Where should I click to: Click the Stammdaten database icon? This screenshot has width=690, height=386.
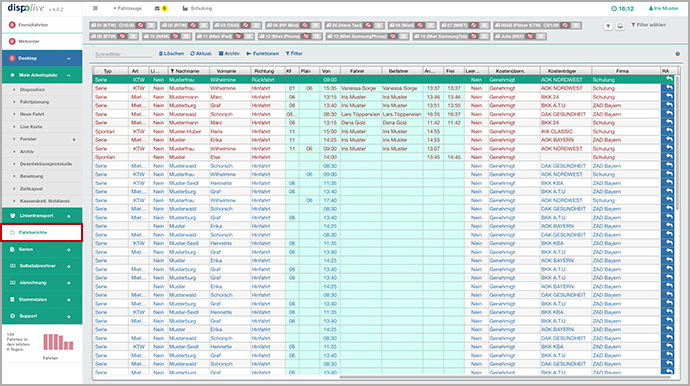point(12,300)
